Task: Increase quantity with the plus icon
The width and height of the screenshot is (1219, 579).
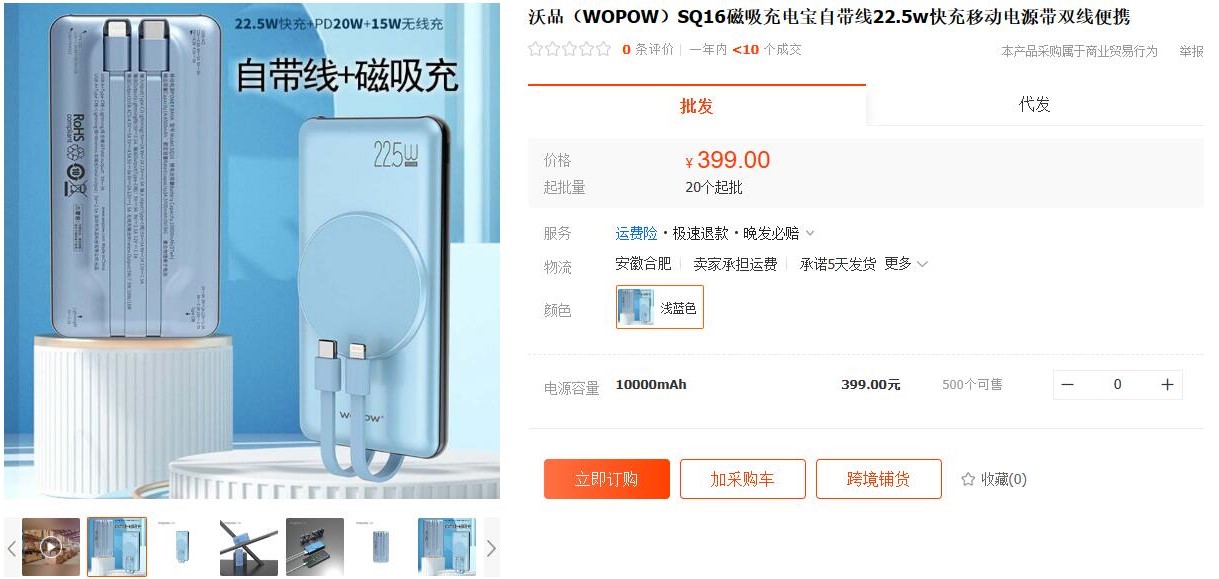Action: pyautogui.click(x=1167, y=385)
